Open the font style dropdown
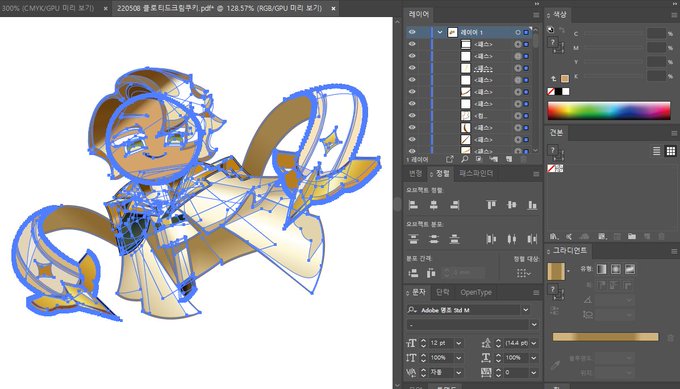The height and width of the screenshot is (389, 680). coord(534,324)
